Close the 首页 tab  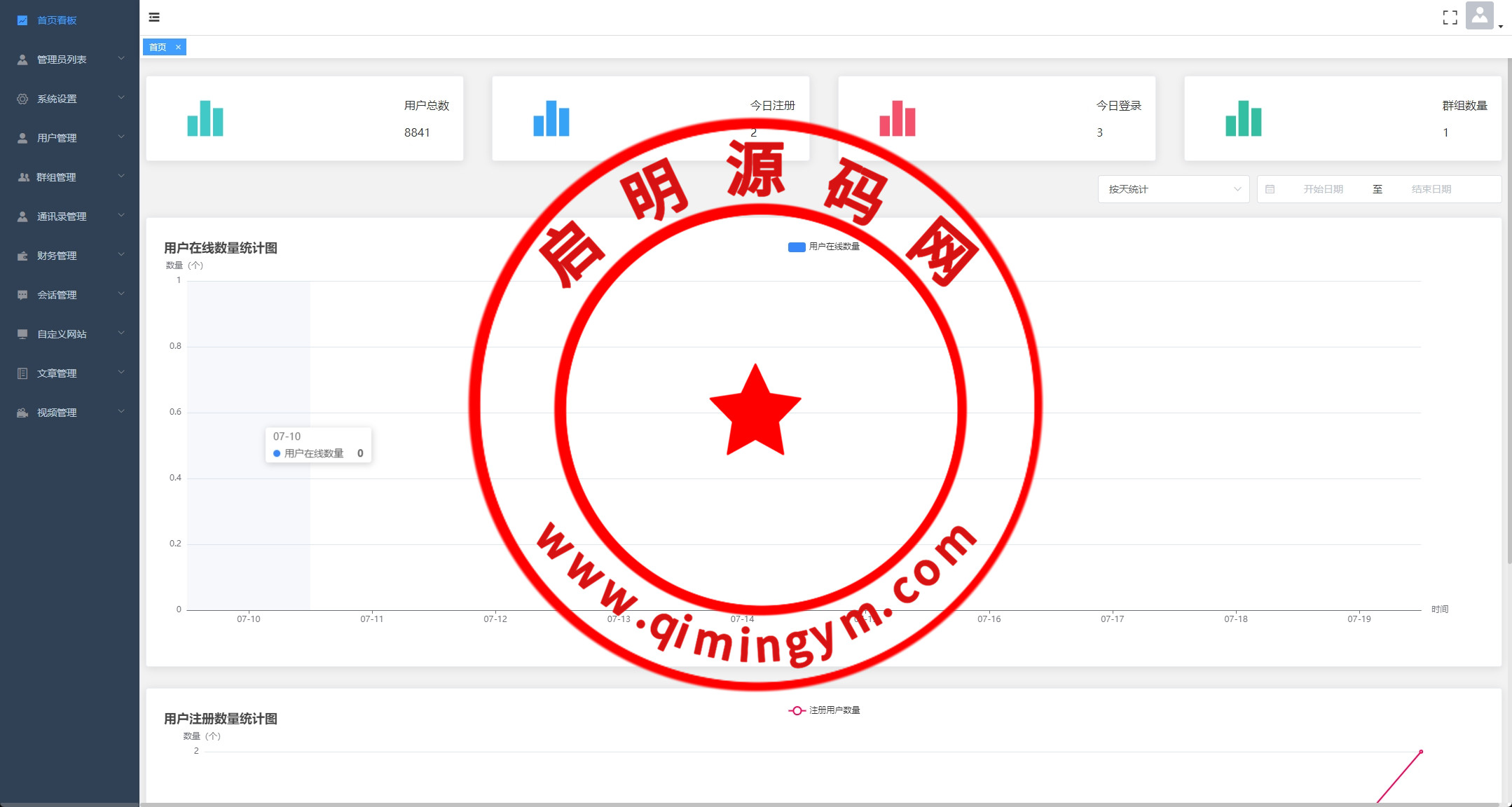point(178,47)
